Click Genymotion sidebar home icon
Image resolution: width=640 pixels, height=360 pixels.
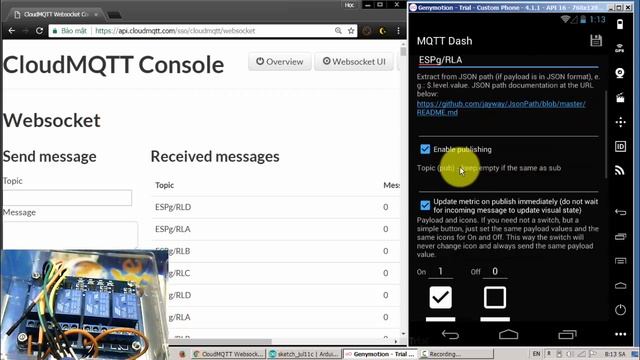[x=620, y=285]
